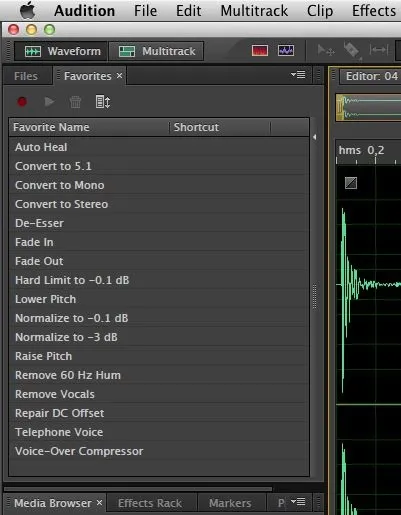Switch to the Files tab
The width and height of the screenshot is (401, 515).
tap(26, 76)
